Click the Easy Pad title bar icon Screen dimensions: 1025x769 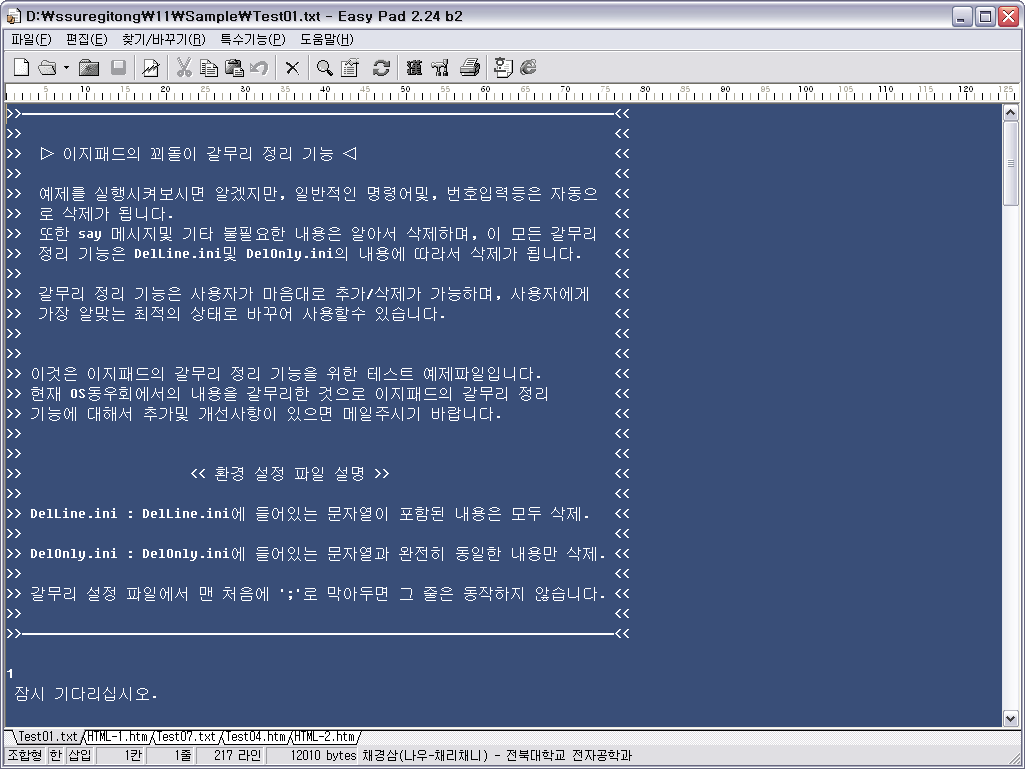point(14,16)
